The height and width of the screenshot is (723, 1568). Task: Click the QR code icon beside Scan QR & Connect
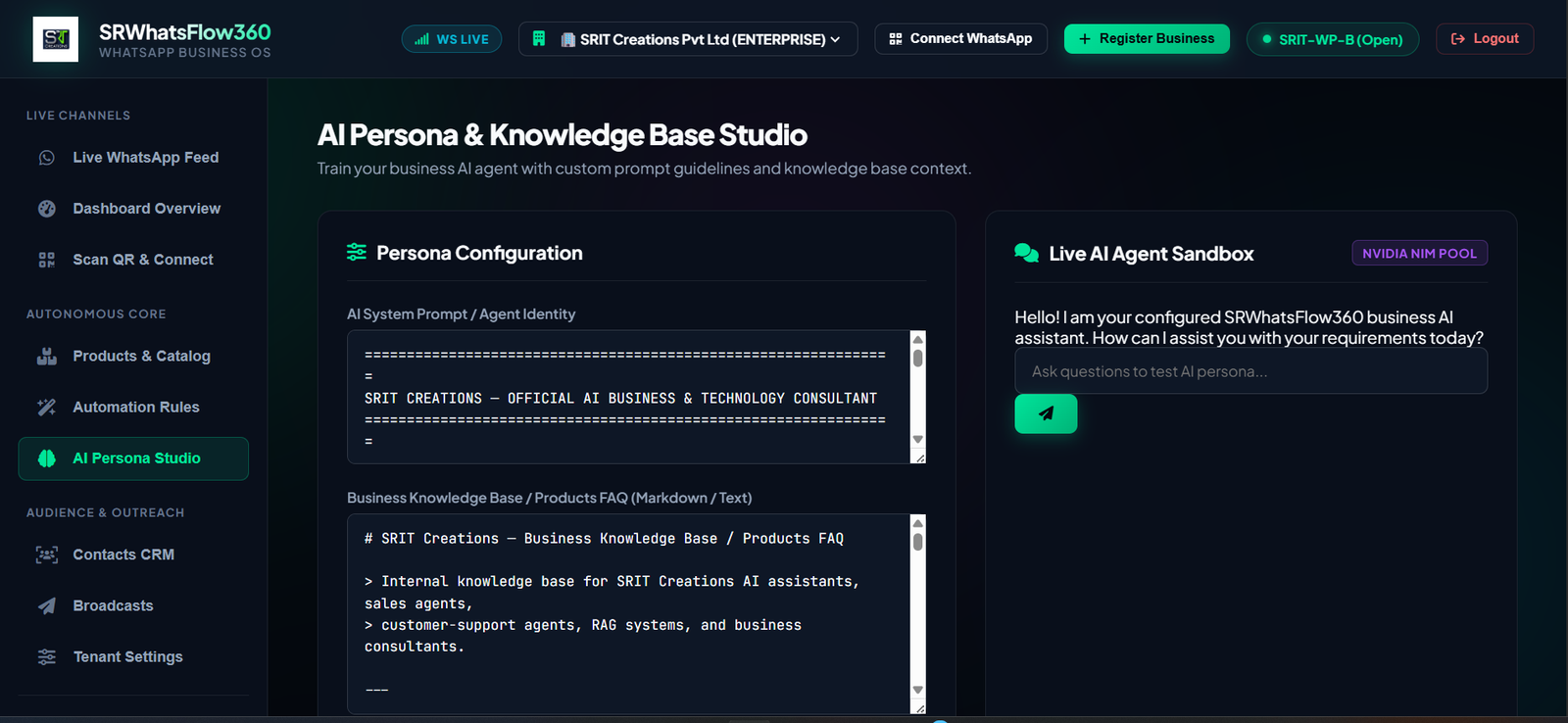point(46,260)
